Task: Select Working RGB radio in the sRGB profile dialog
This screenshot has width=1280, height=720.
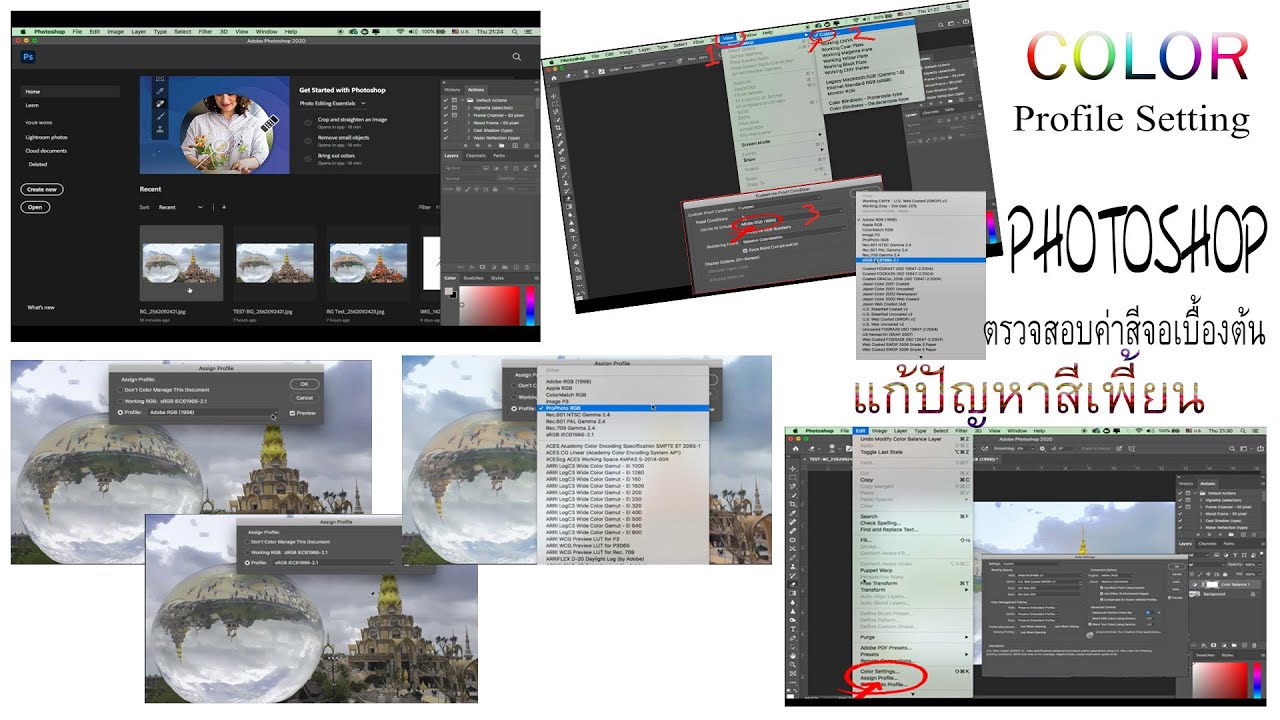Action: pyautogui.click(x=247, y=552)
